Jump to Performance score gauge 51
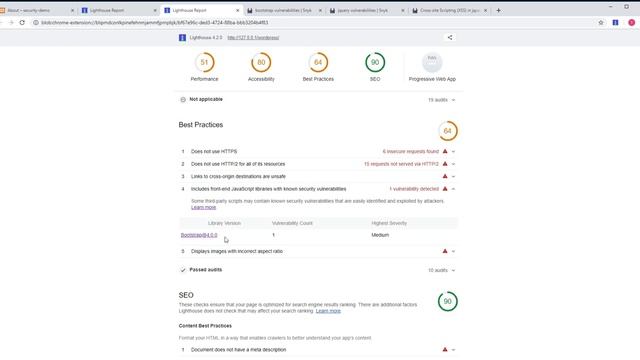Viewport: 640px width, 360px height. coord(204,62)
